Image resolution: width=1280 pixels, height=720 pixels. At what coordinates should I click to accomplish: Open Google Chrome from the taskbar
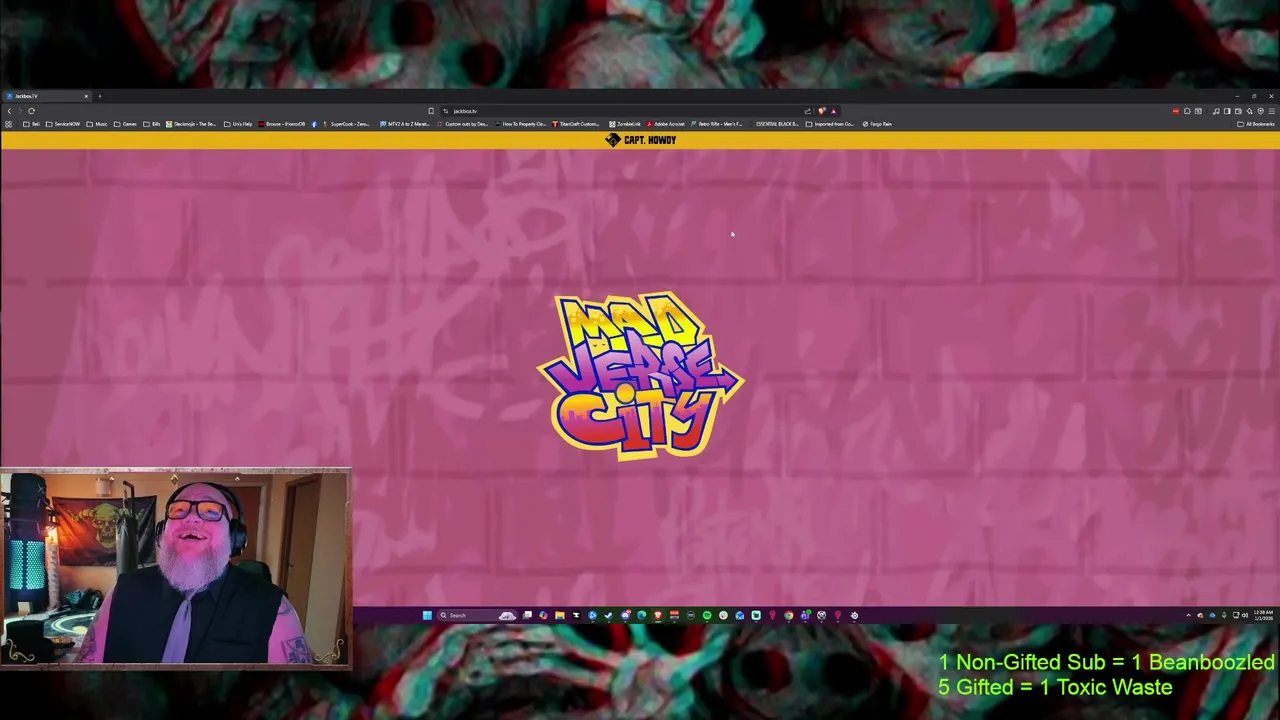(789, 615)
